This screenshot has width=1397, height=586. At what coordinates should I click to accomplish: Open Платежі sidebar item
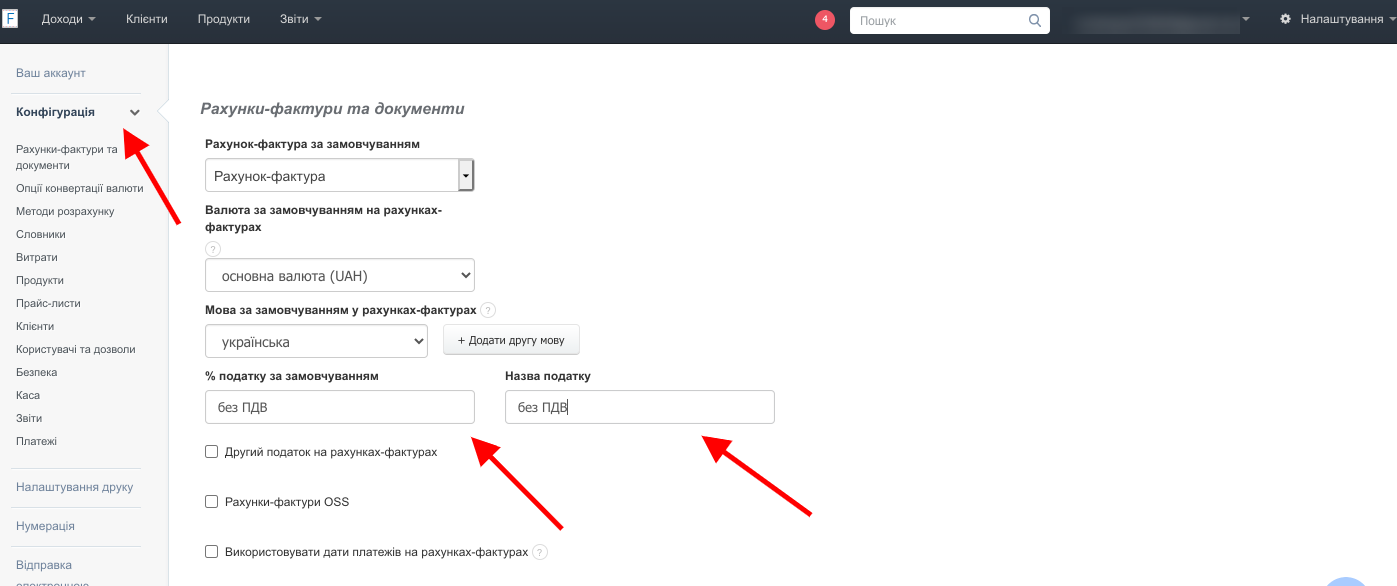(x=37, y=441)
